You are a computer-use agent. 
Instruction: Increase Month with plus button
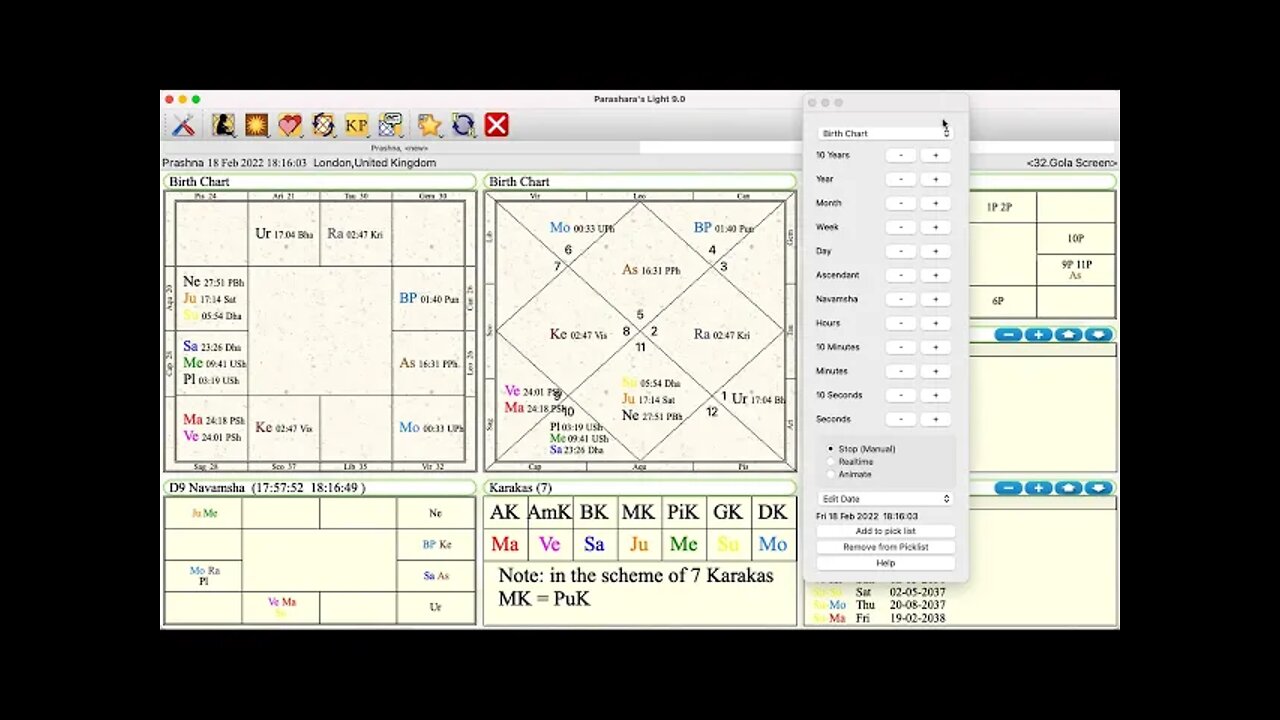click(x=936, y=203)
